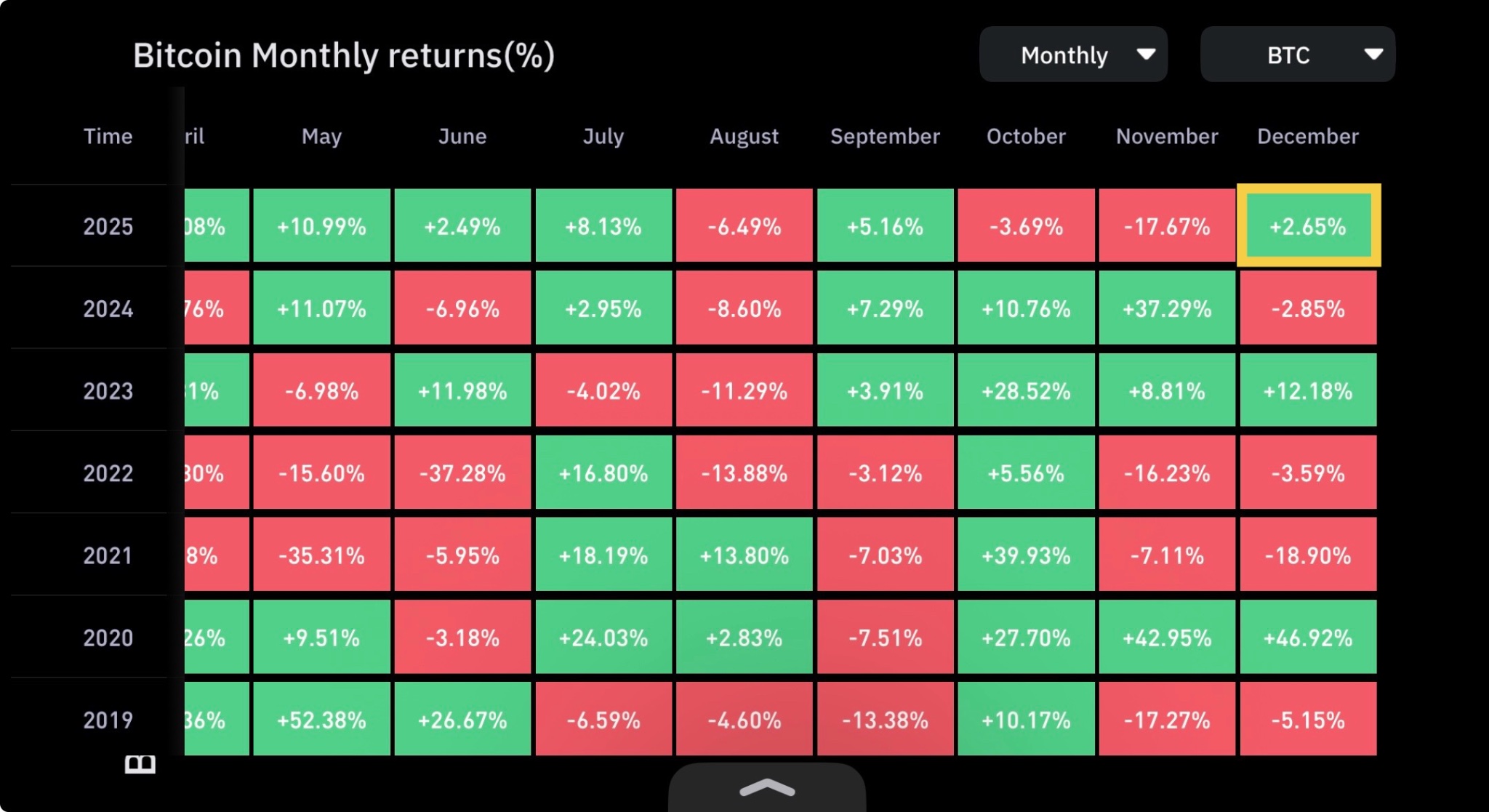Click the August 2023 -11.29% cell
Image resolution: width=1489 pixels, height=812 pixels.
[x=744, y=391]
